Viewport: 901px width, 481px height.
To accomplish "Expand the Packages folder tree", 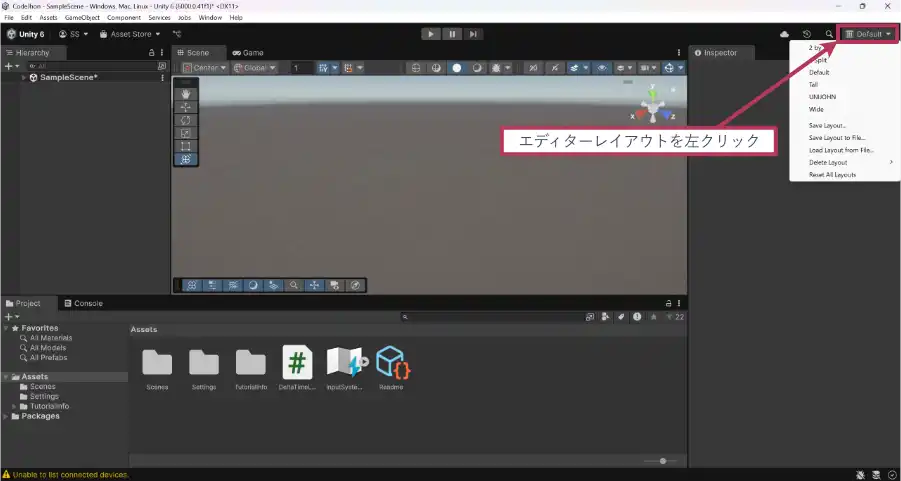I will [x=6, y=416].
